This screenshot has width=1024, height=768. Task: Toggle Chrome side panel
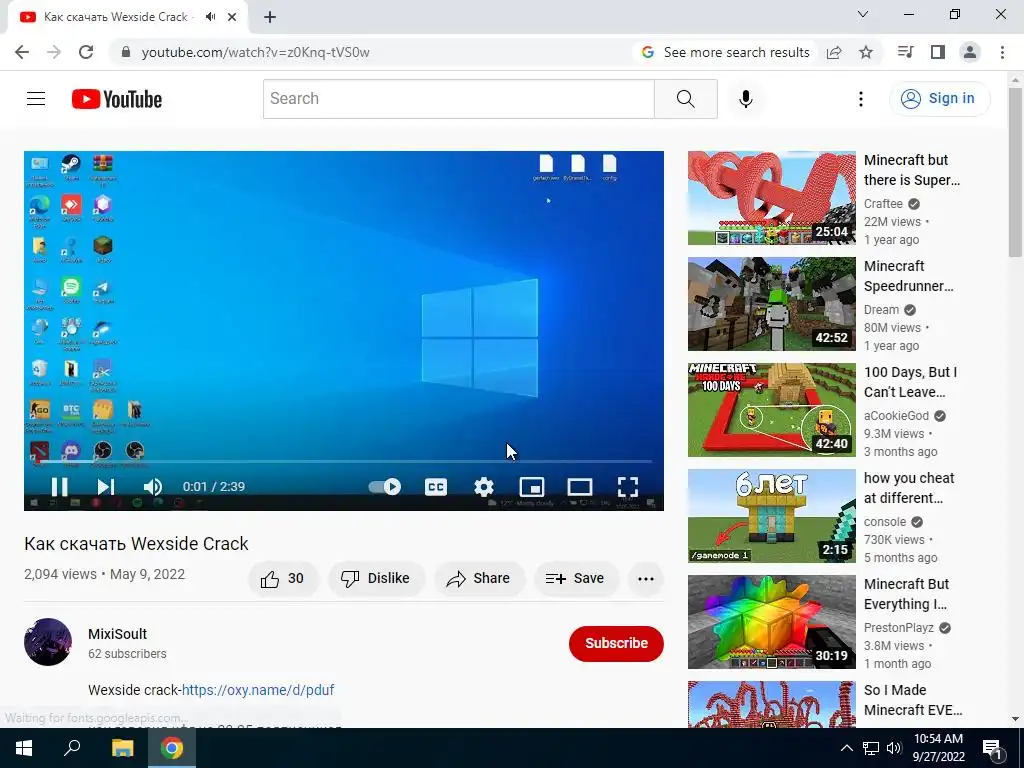(938, 52)
